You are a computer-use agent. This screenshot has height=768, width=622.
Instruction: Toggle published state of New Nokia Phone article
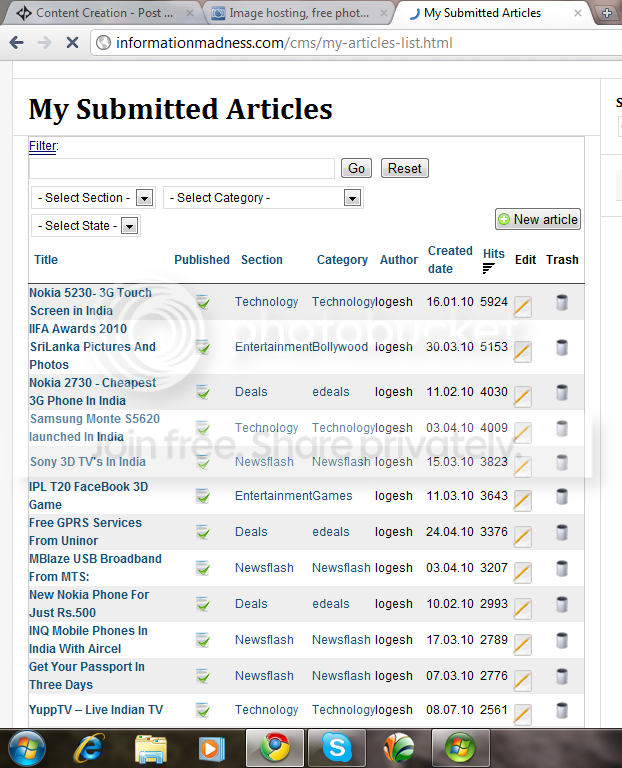(203, 604)
